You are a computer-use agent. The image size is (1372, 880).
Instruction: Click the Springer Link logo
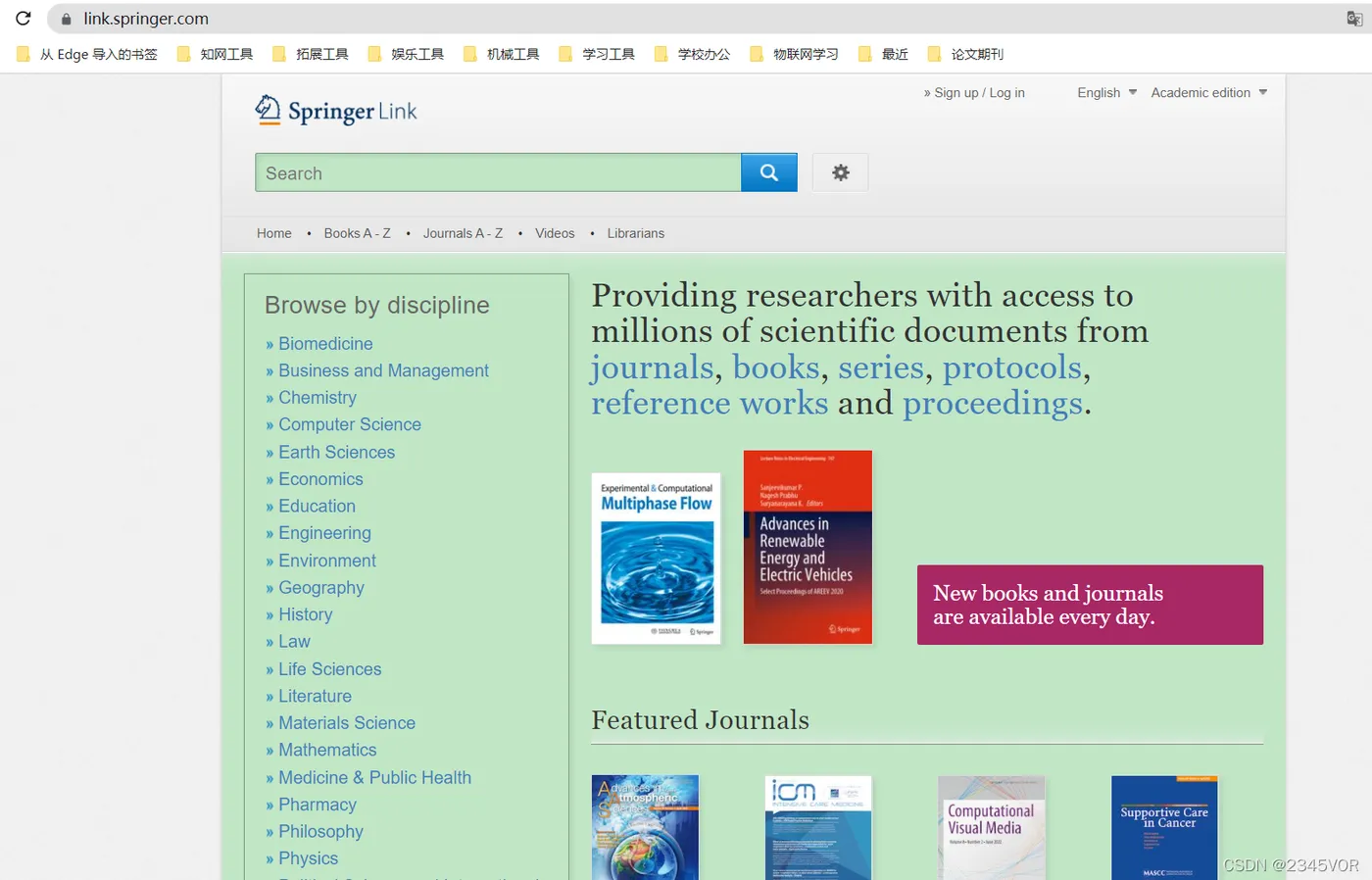coord(336,111)
